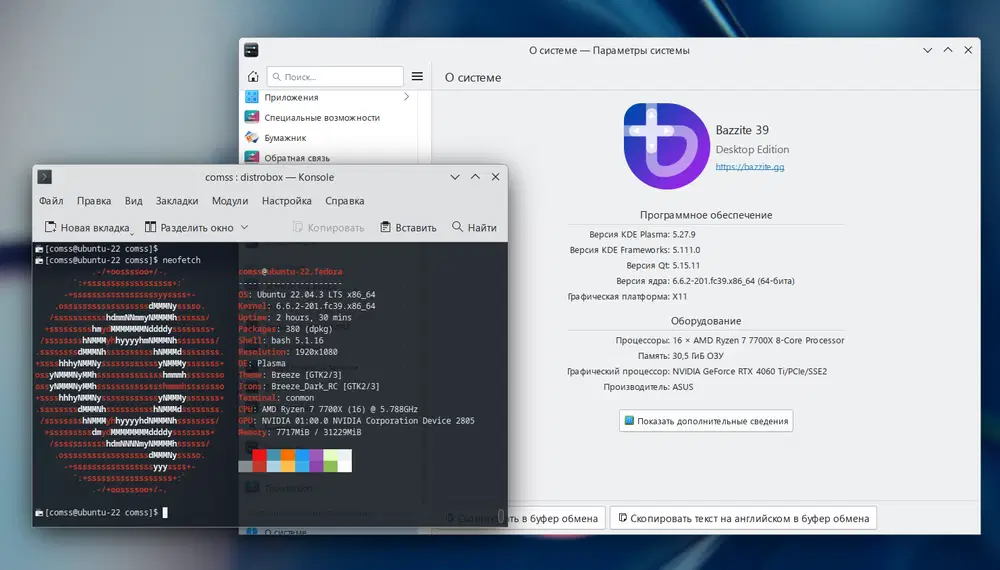
Task: Click the Приложения sidebar icon
Action: pyautogui.click(x=252, y=97)
